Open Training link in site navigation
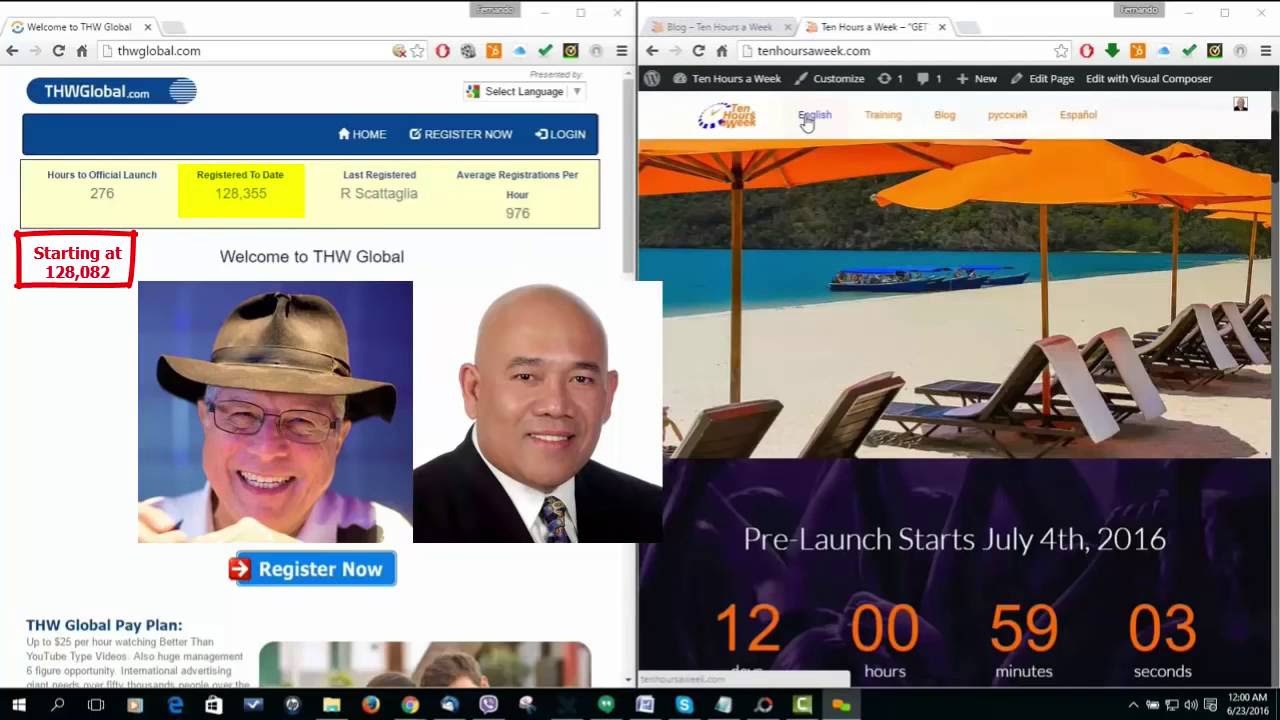1280x720 pixels. (x=883, y=115)
